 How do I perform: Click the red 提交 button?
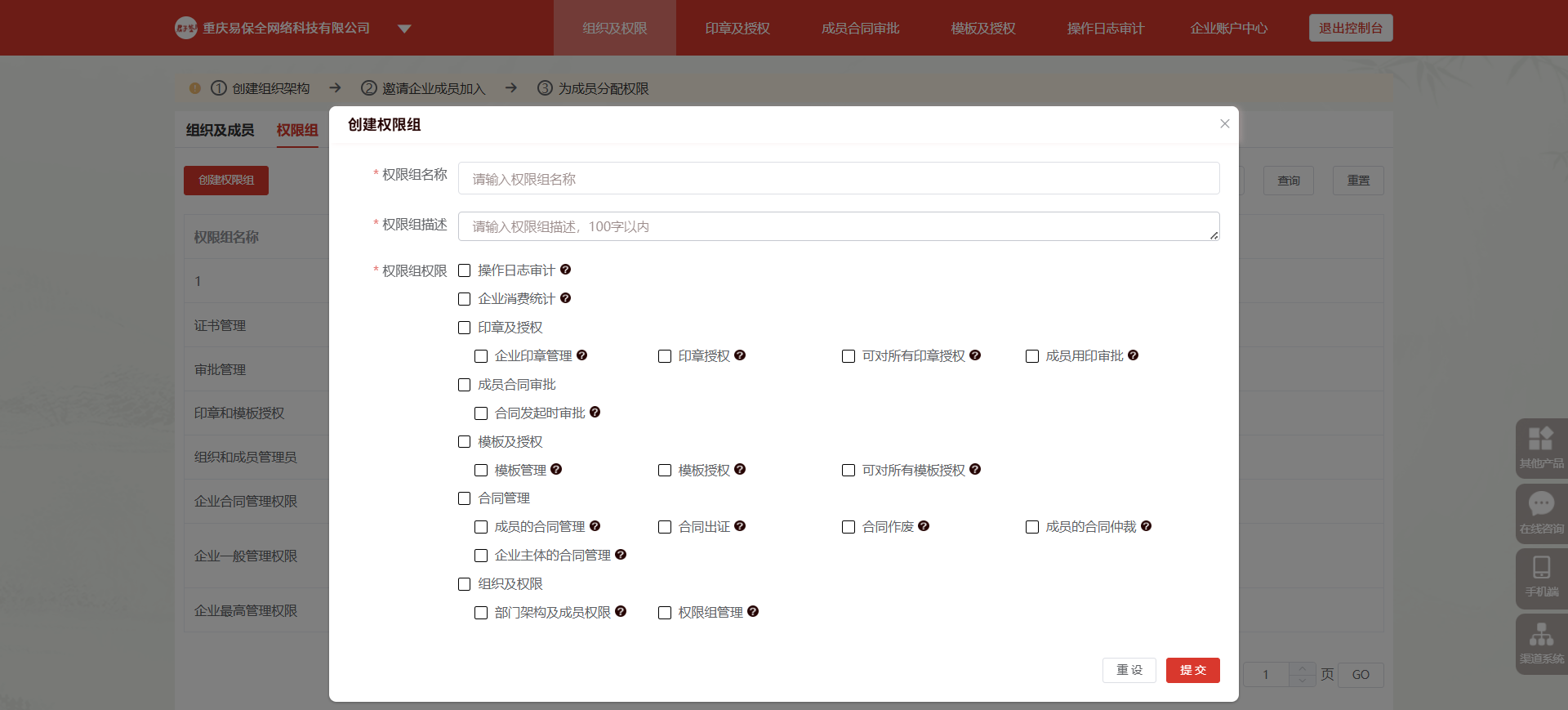[x=1192, y=670]
